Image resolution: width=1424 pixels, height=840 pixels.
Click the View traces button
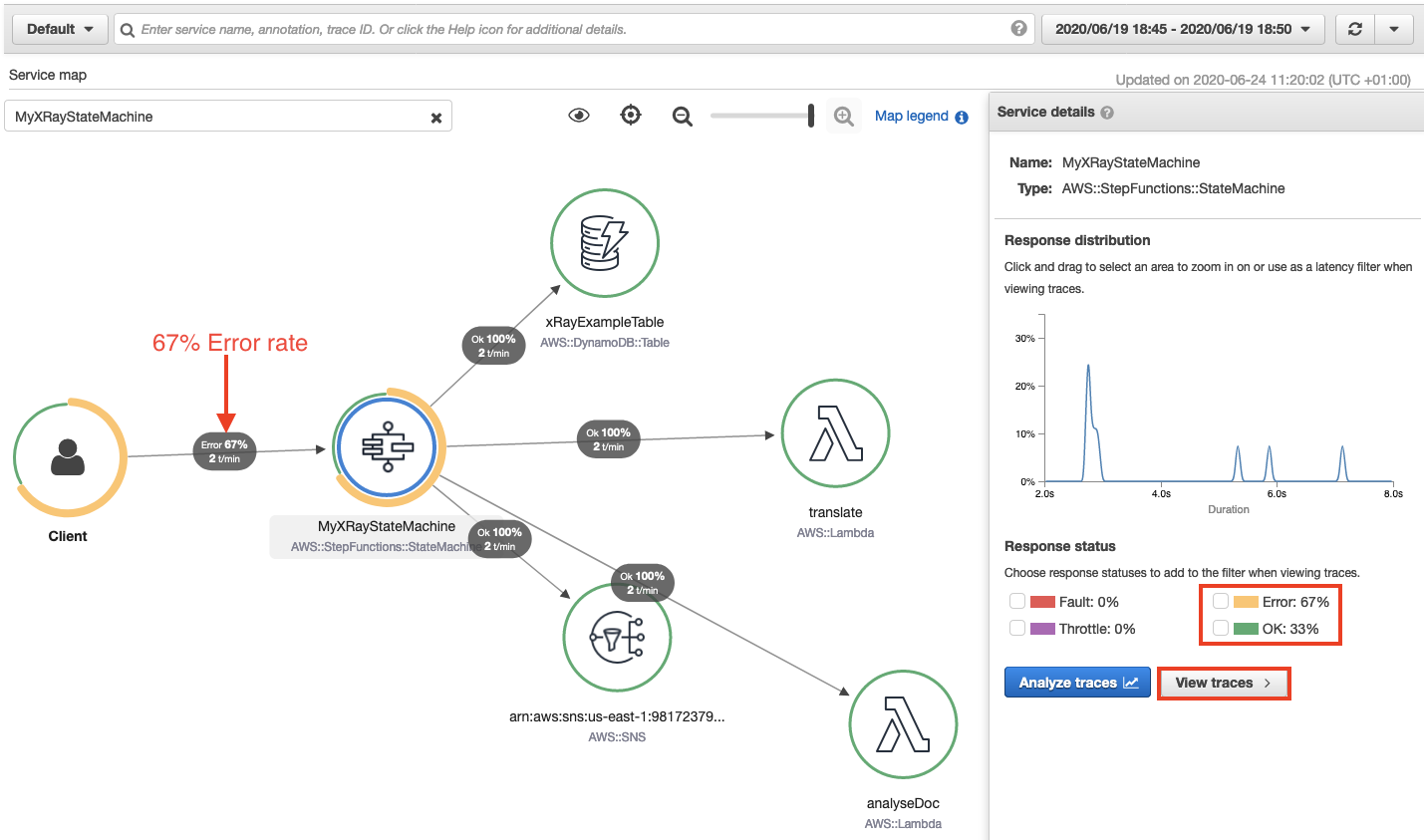pyautogui.click(x=1224, y=683)
